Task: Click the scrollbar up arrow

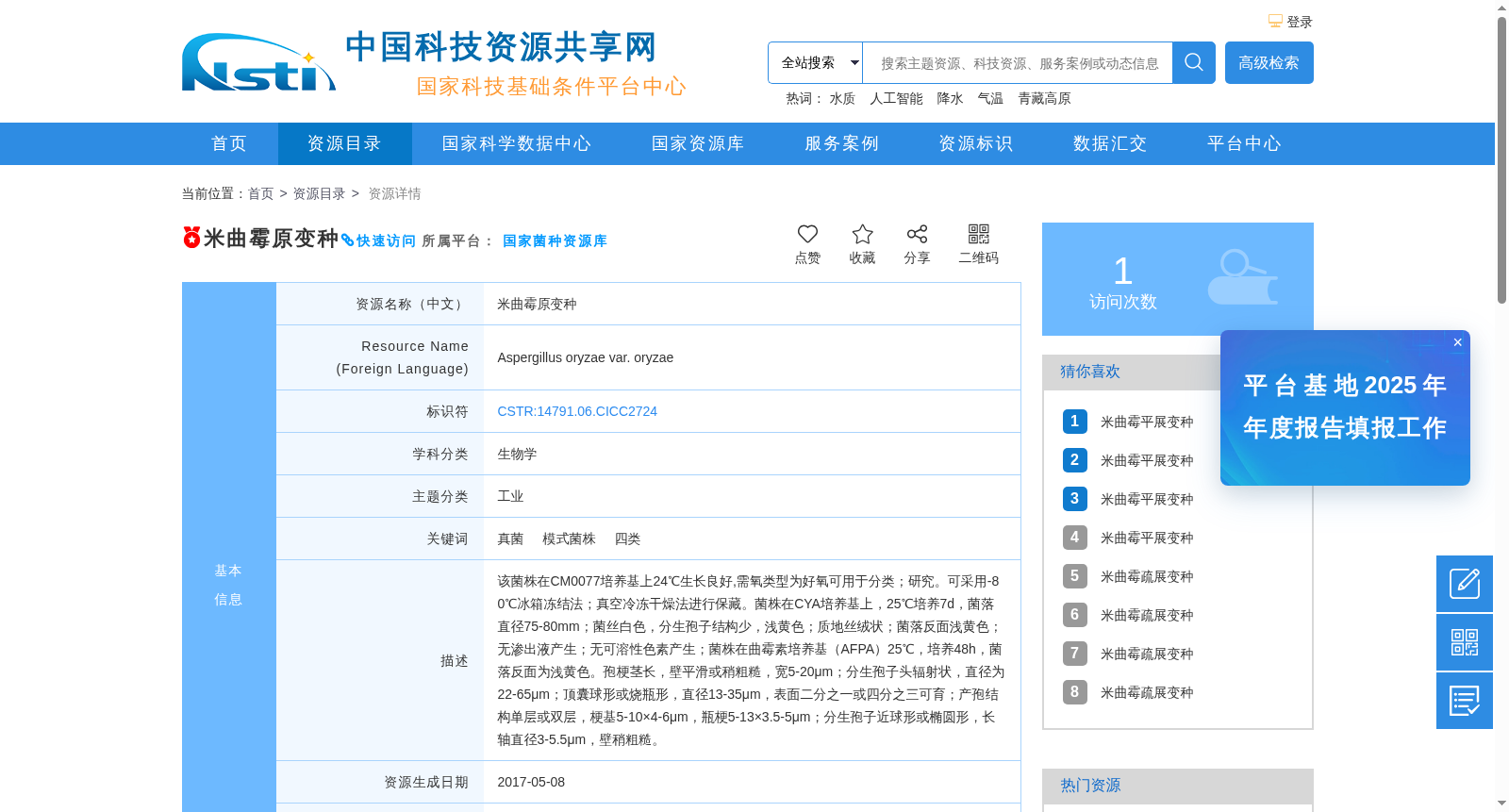Action: click(x=1501, y=8)
